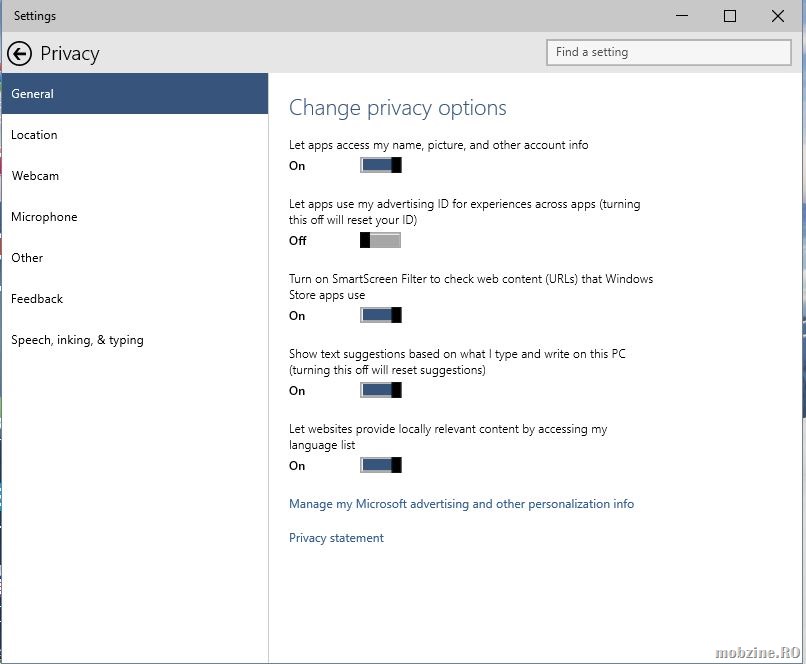Open Microphone privacy settings
This screenshot has width=806, height=664.
click(44, 217)
